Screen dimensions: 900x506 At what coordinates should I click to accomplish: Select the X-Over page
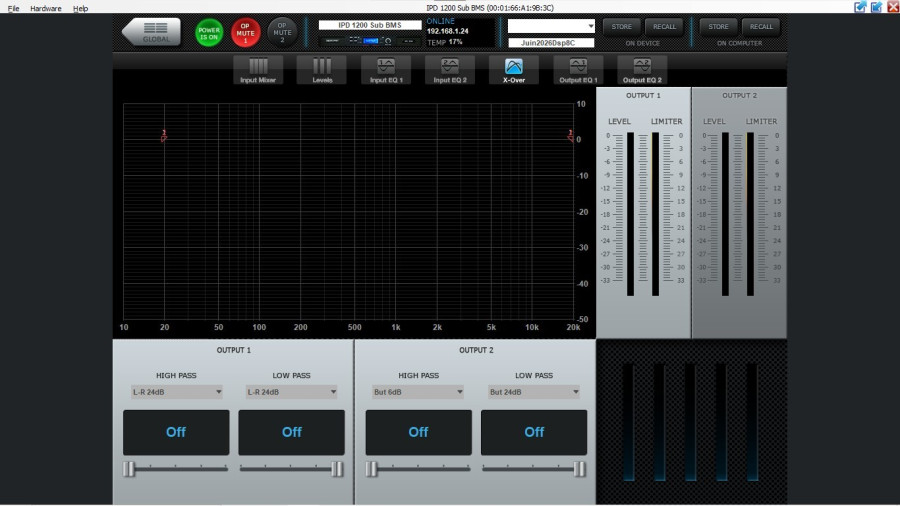514,71
